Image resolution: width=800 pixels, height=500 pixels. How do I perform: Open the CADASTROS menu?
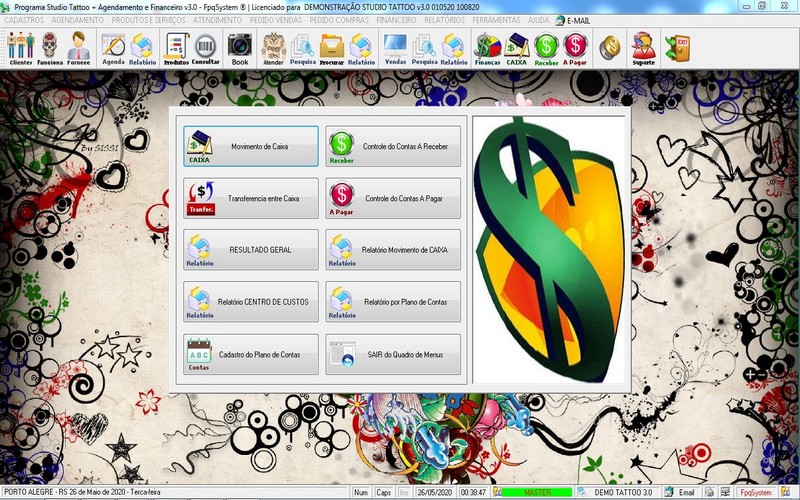(x=24, y=20)
